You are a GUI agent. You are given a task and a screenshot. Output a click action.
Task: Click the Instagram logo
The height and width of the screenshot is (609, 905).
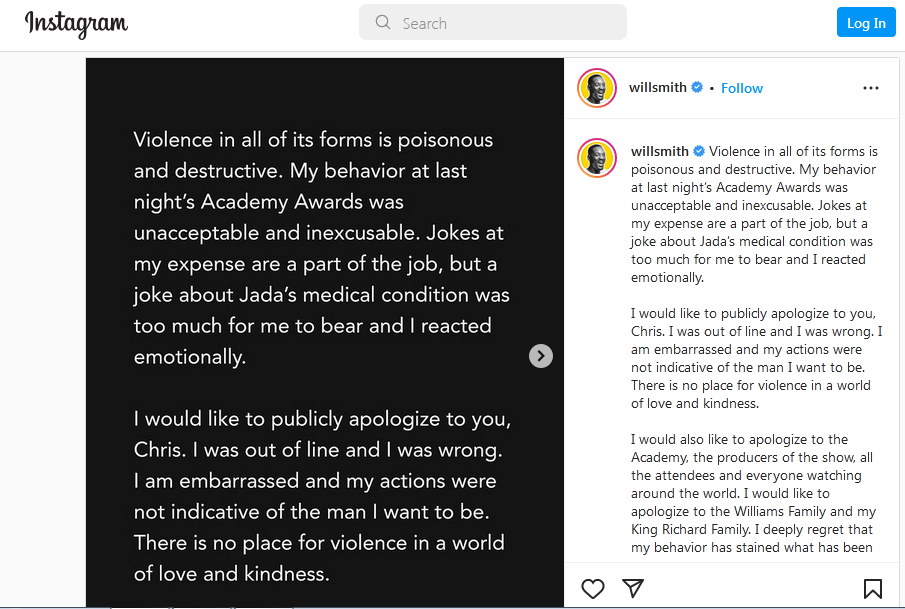[76, 23]
